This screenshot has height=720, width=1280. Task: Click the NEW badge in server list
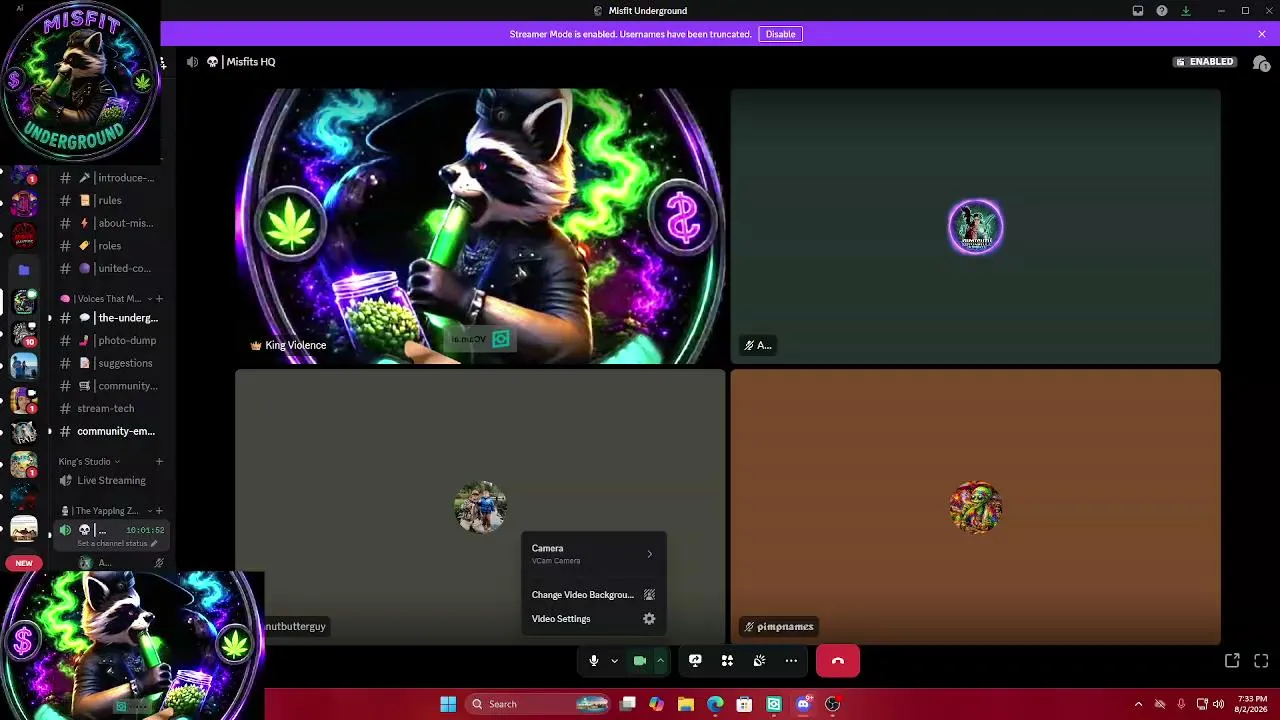23,563
